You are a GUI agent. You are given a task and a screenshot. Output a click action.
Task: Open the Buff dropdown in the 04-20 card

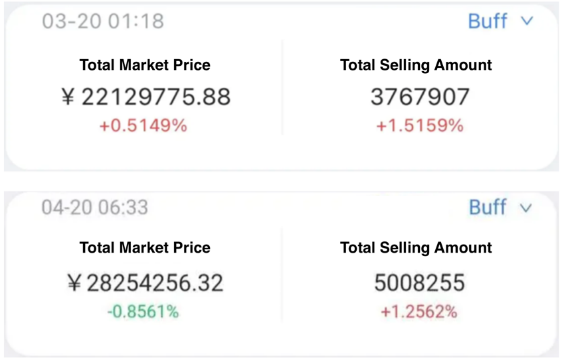point(500,207)
